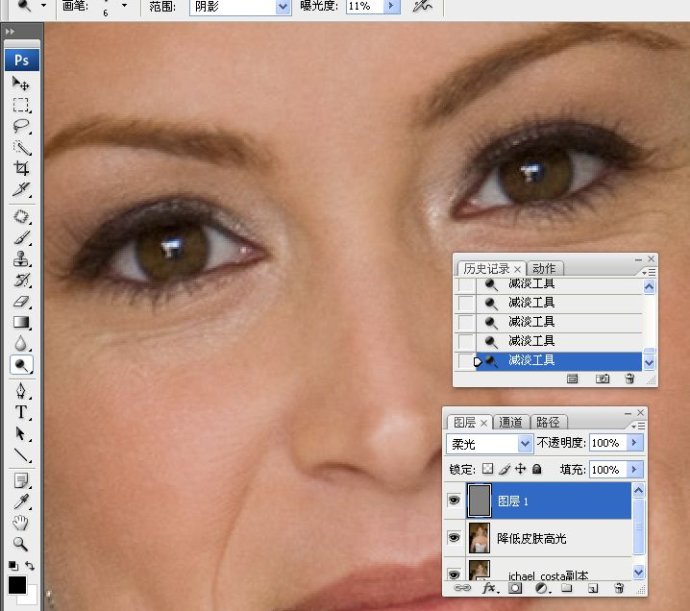
Task: Open the 填充 fill slider arrow
Action: point(635,470)
